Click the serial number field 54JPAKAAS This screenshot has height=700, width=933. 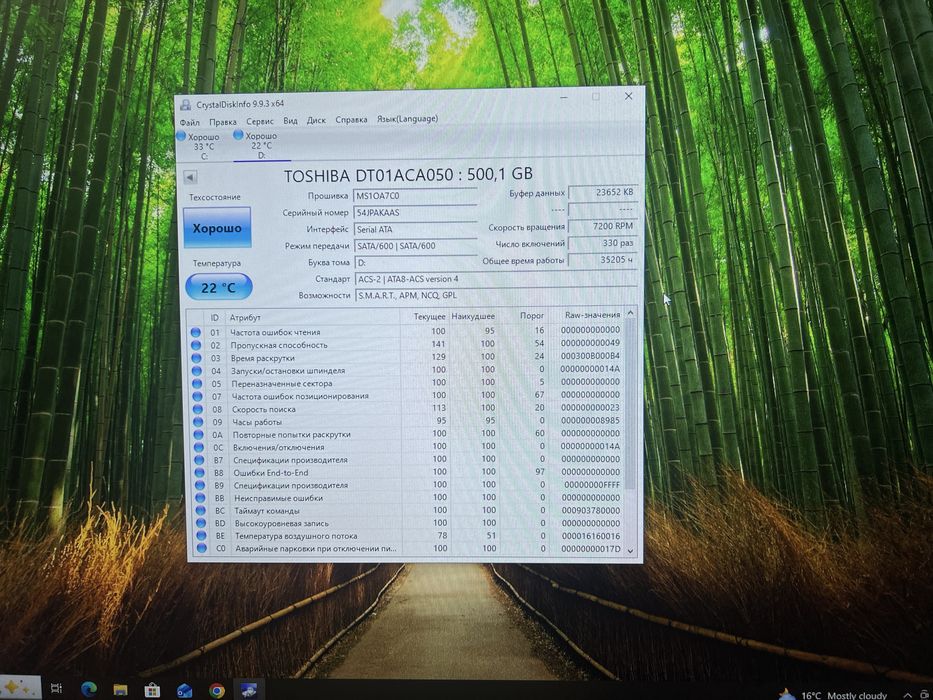(415, 212)
